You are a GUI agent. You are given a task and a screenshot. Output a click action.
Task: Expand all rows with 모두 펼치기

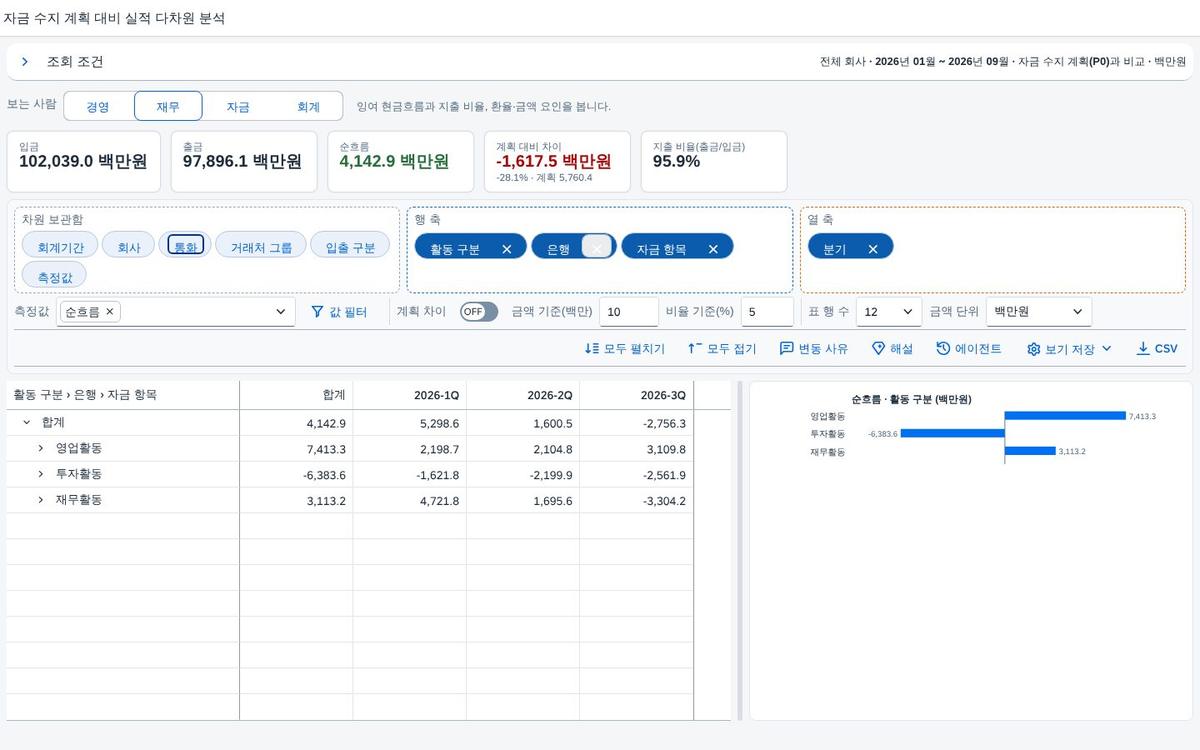624,349
